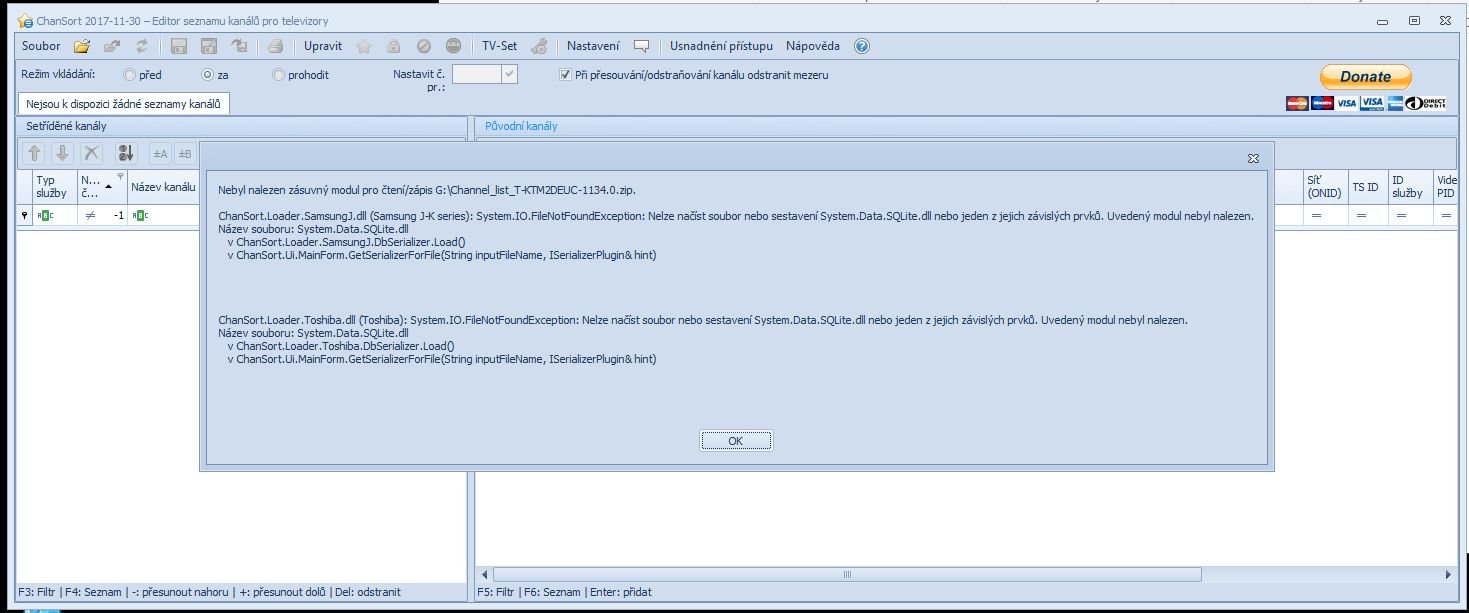This screenshot has height=613, width=1469.
Task: Click the print icon in toolbar
Action: [x=275, y=46]
